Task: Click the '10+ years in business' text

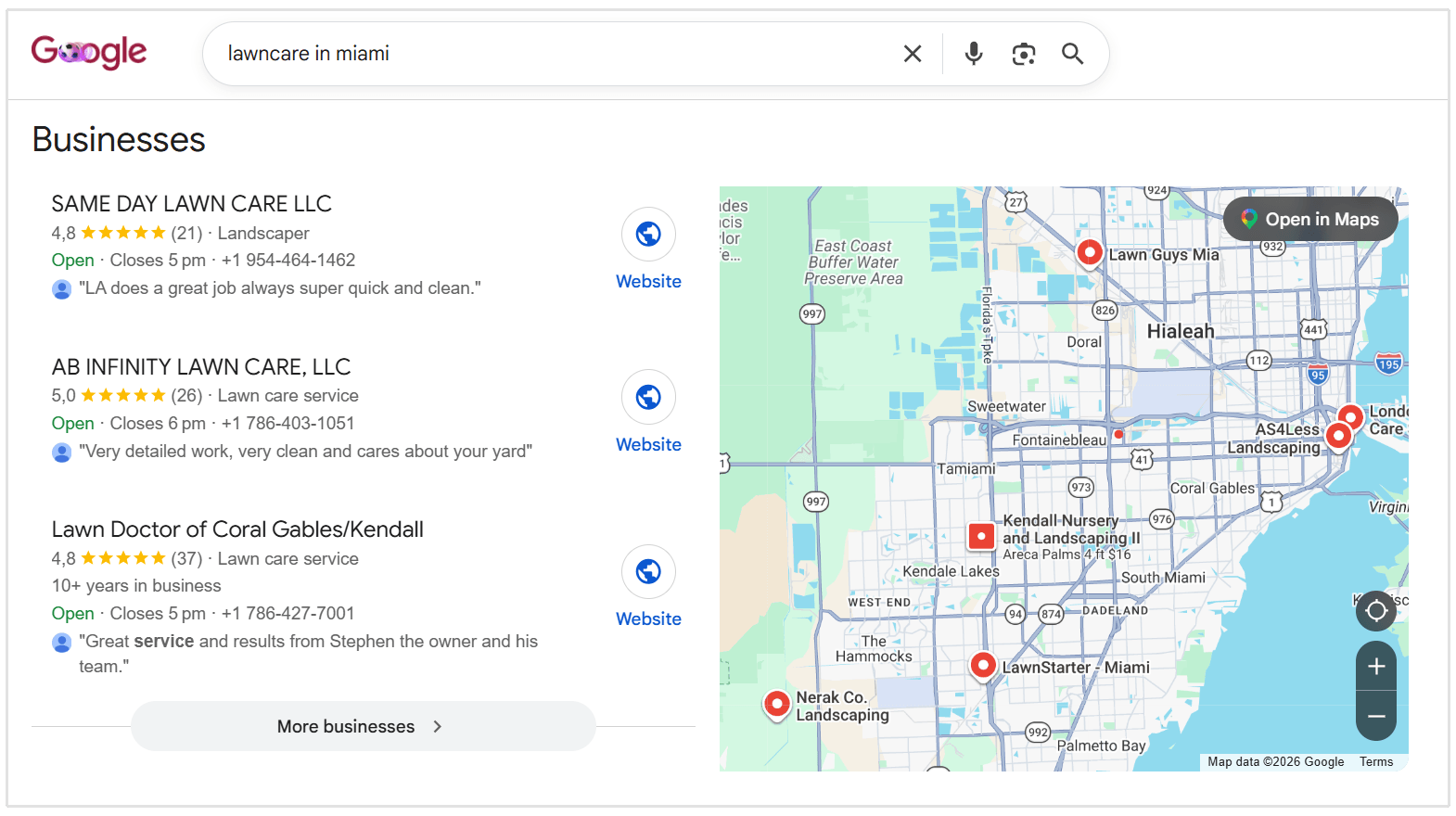Action: point(136,586)
